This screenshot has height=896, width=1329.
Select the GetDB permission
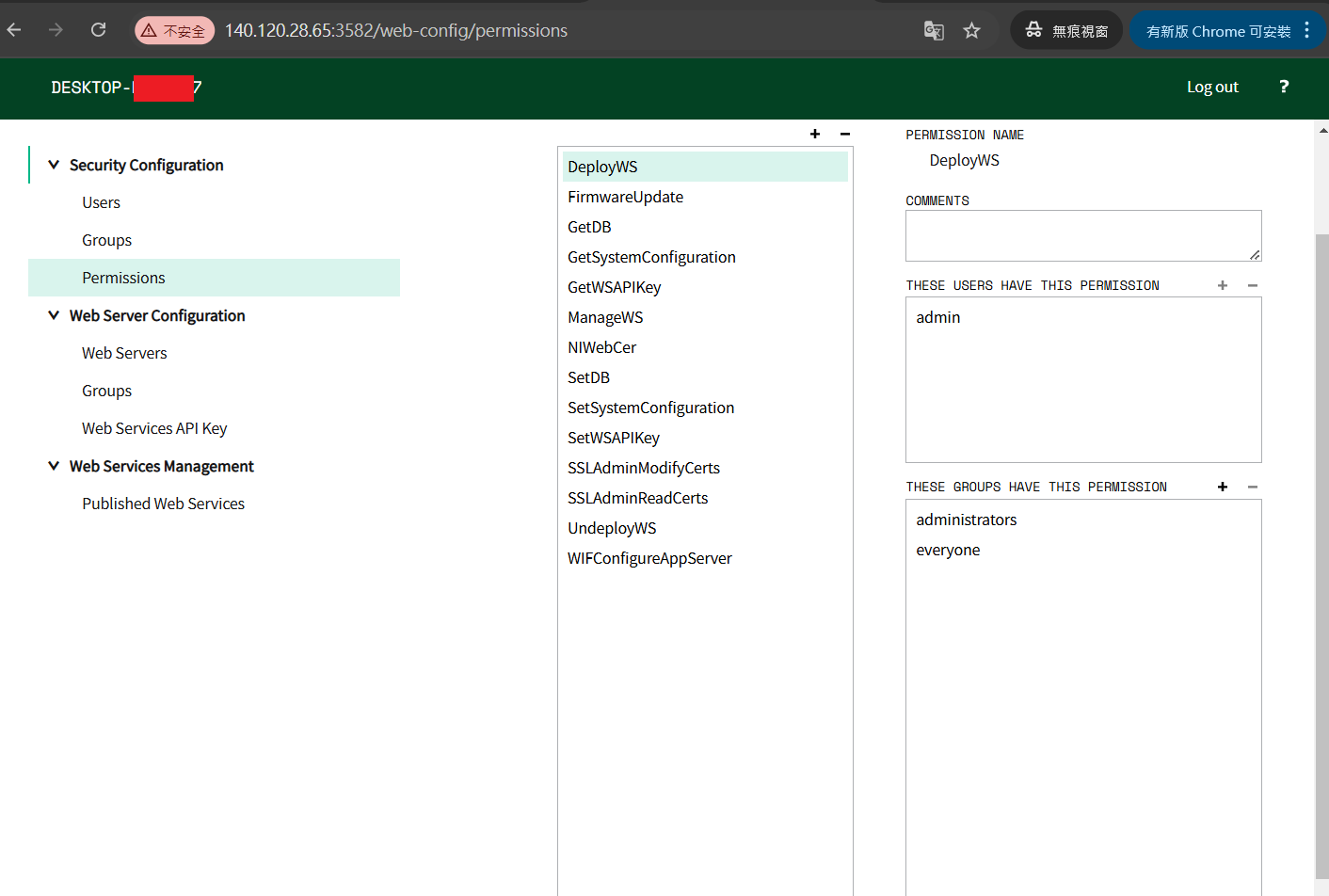705,227
